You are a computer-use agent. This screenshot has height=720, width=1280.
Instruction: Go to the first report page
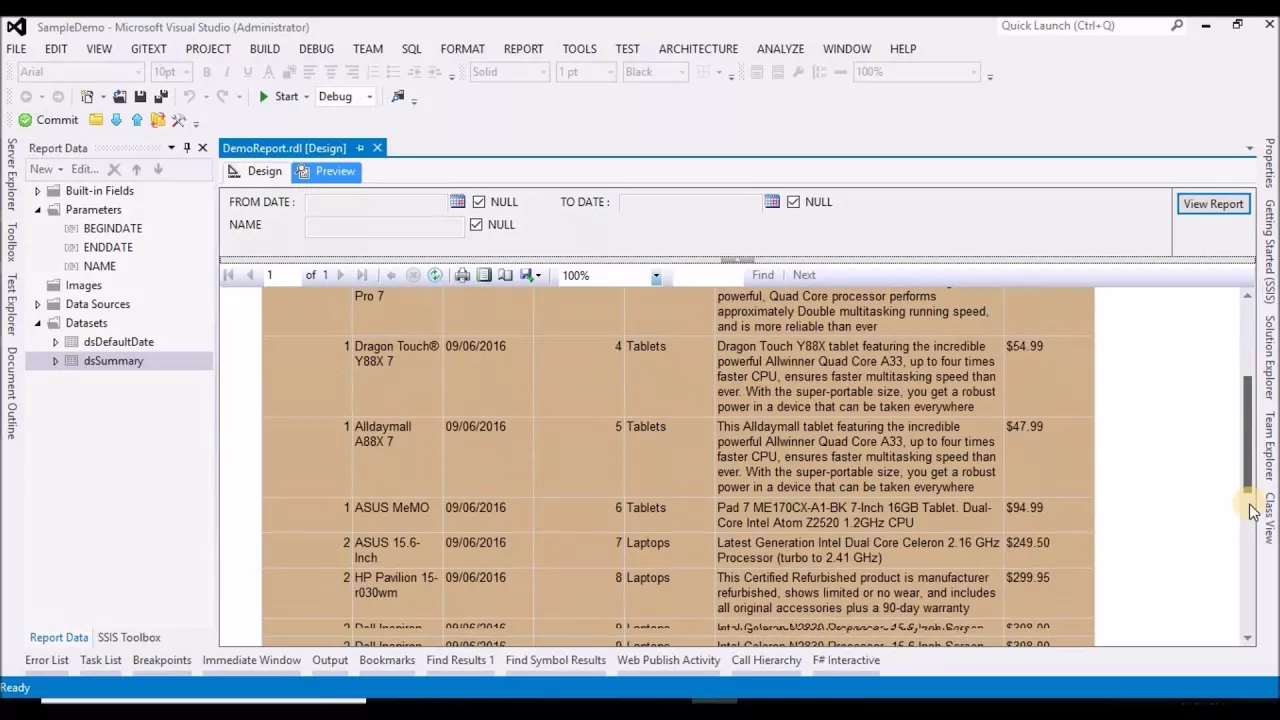coord(228,275)
